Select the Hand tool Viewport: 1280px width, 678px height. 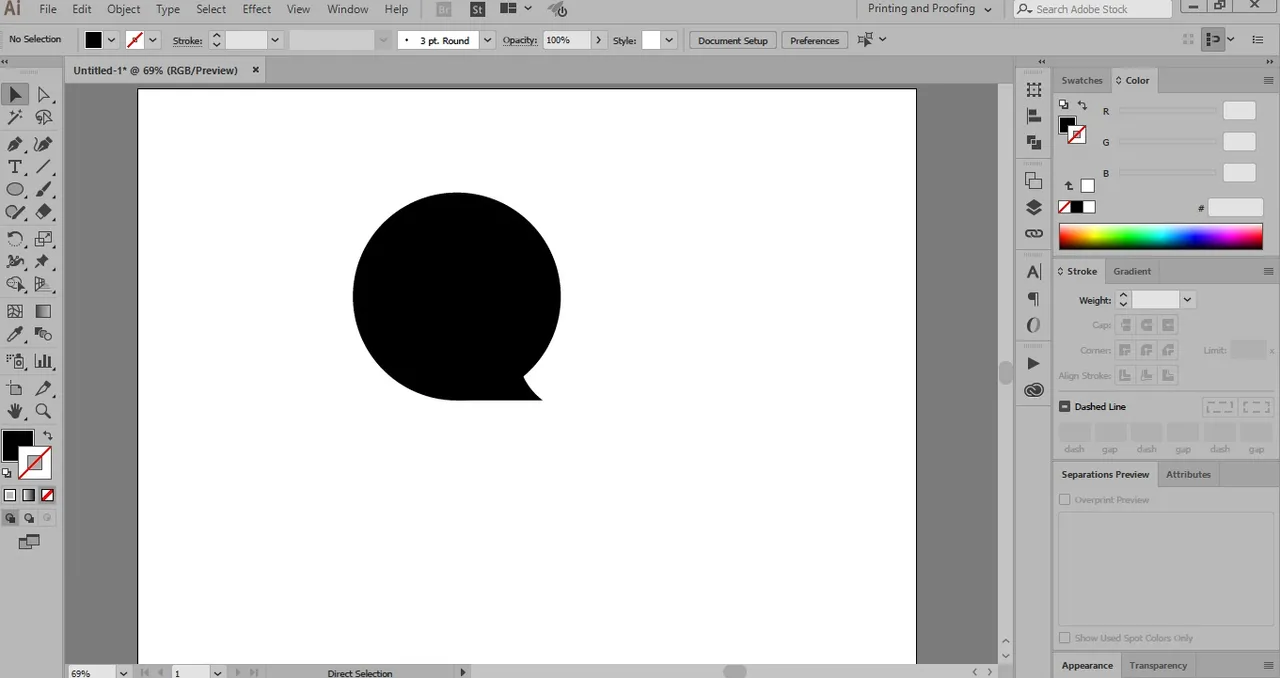click(15, 411)
